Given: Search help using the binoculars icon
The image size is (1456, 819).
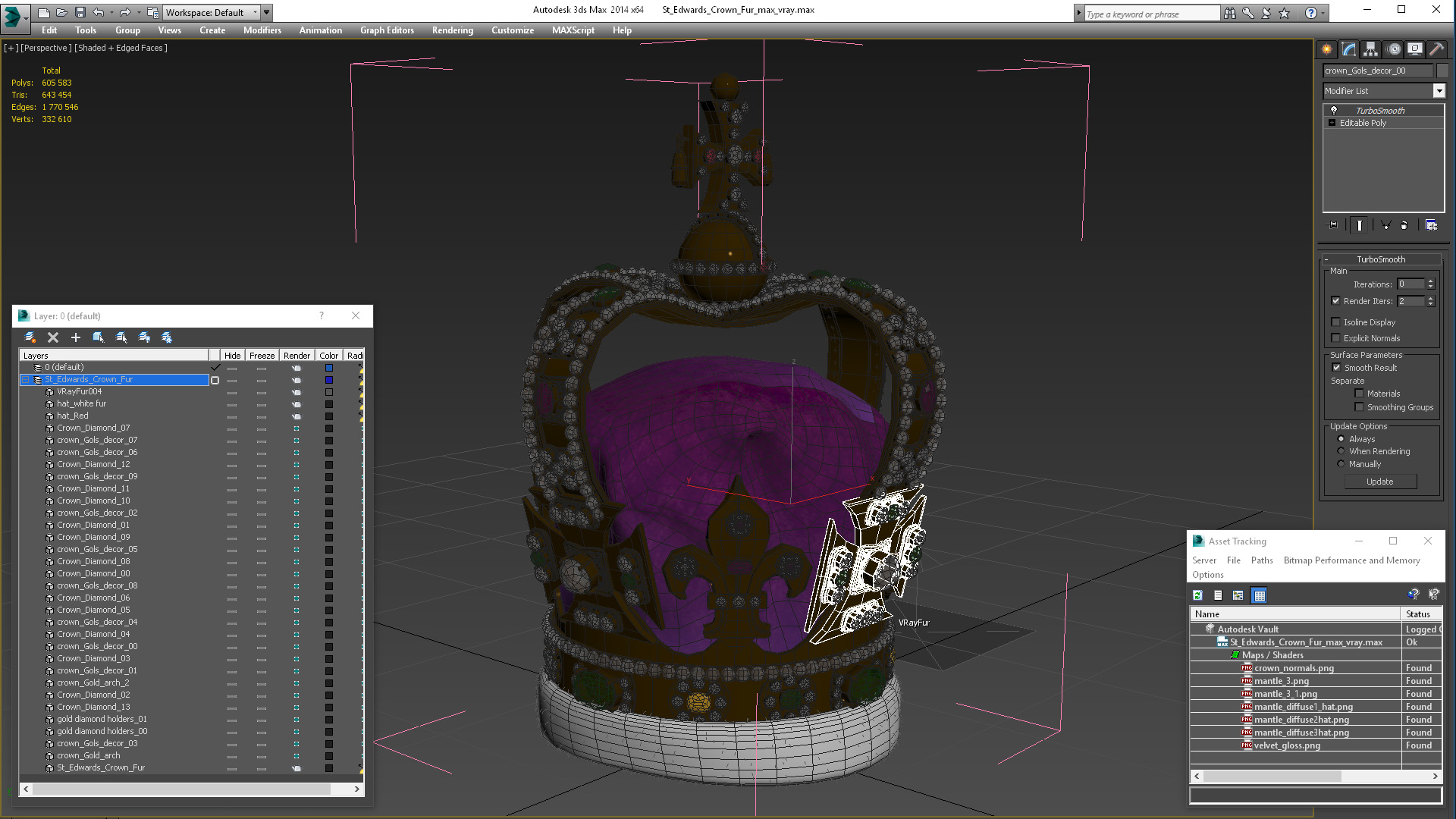Looking at the screenshot, I should [1229, 13].
